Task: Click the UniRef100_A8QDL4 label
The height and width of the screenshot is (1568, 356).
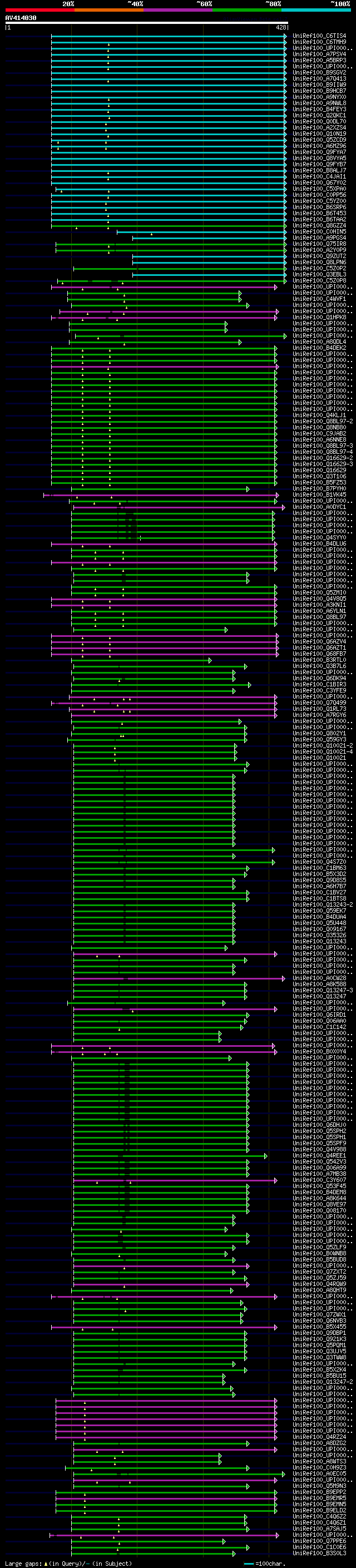Action: pos(319,342)
